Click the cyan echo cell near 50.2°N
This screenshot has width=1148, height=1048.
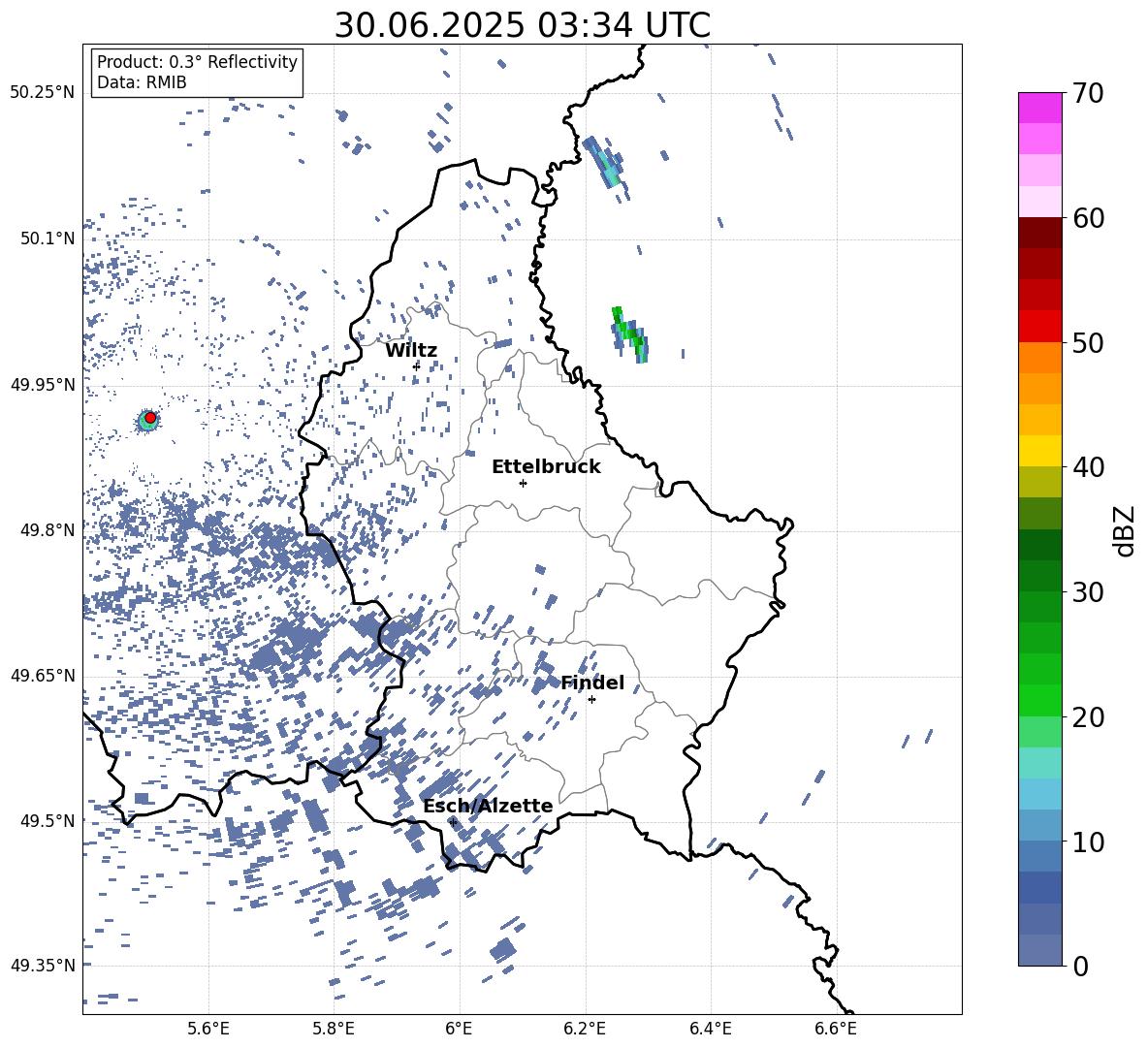coord(605,163)
